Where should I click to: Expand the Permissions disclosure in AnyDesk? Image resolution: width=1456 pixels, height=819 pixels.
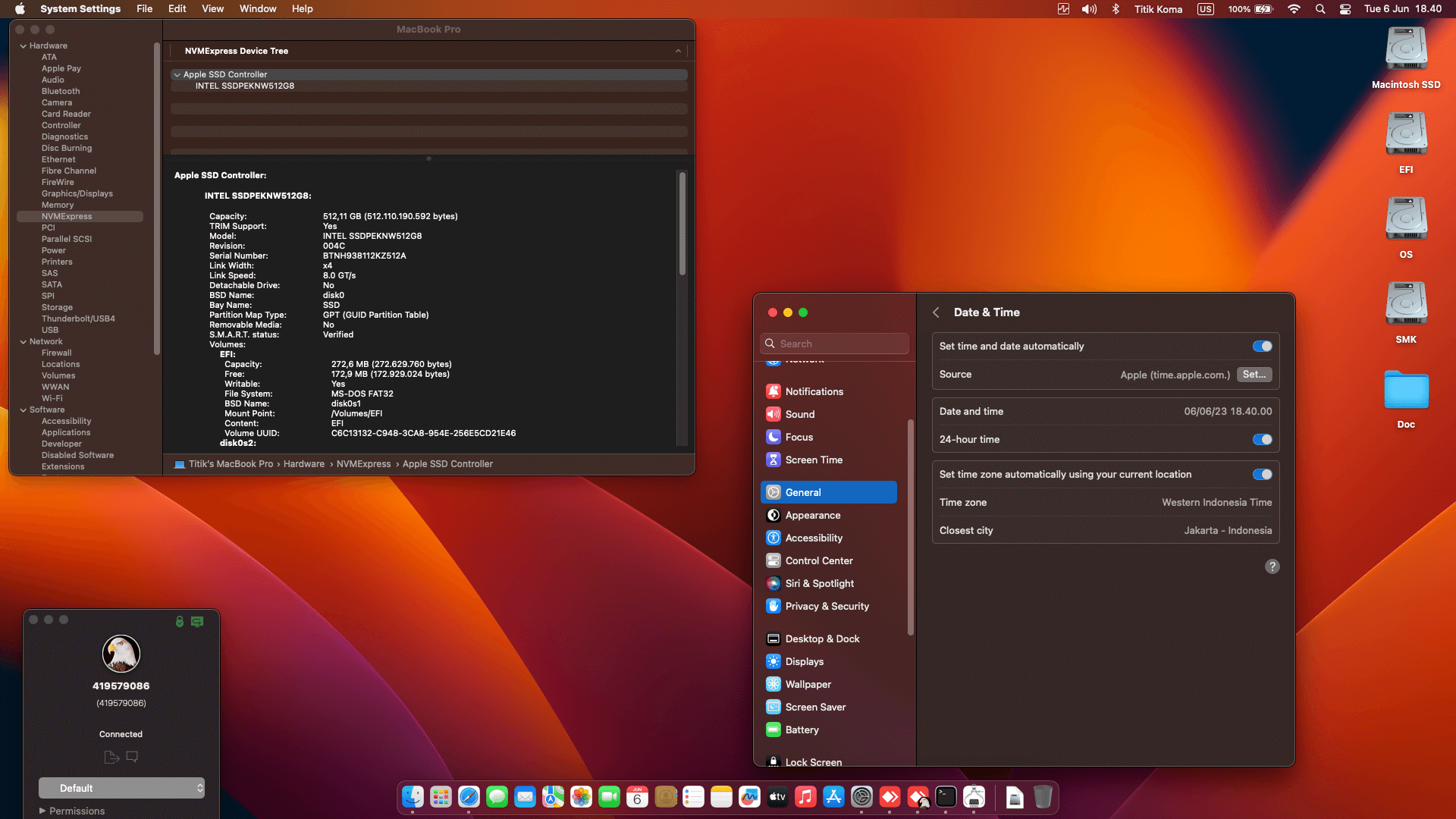point(42,811)
